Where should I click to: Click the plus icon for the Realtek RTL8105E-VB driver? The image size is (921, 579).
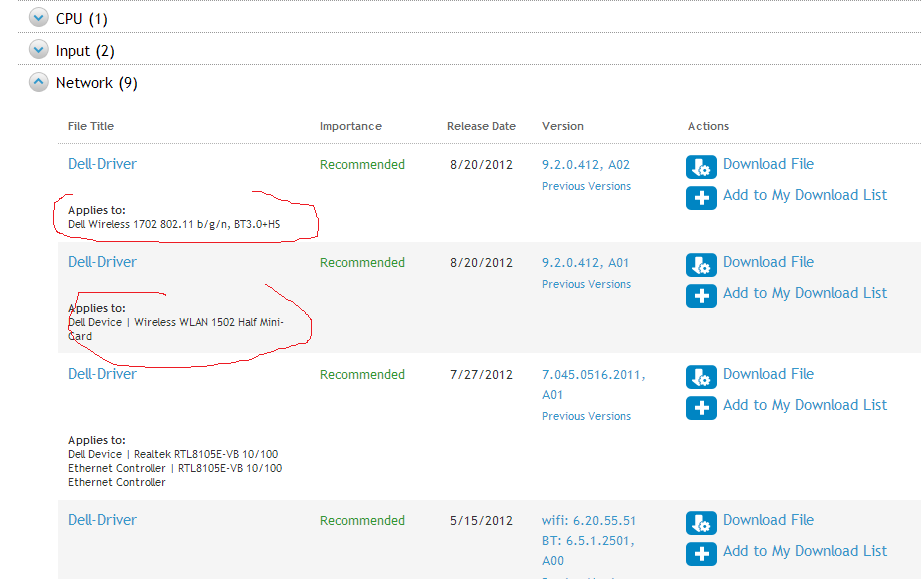[x=701, y=408]
